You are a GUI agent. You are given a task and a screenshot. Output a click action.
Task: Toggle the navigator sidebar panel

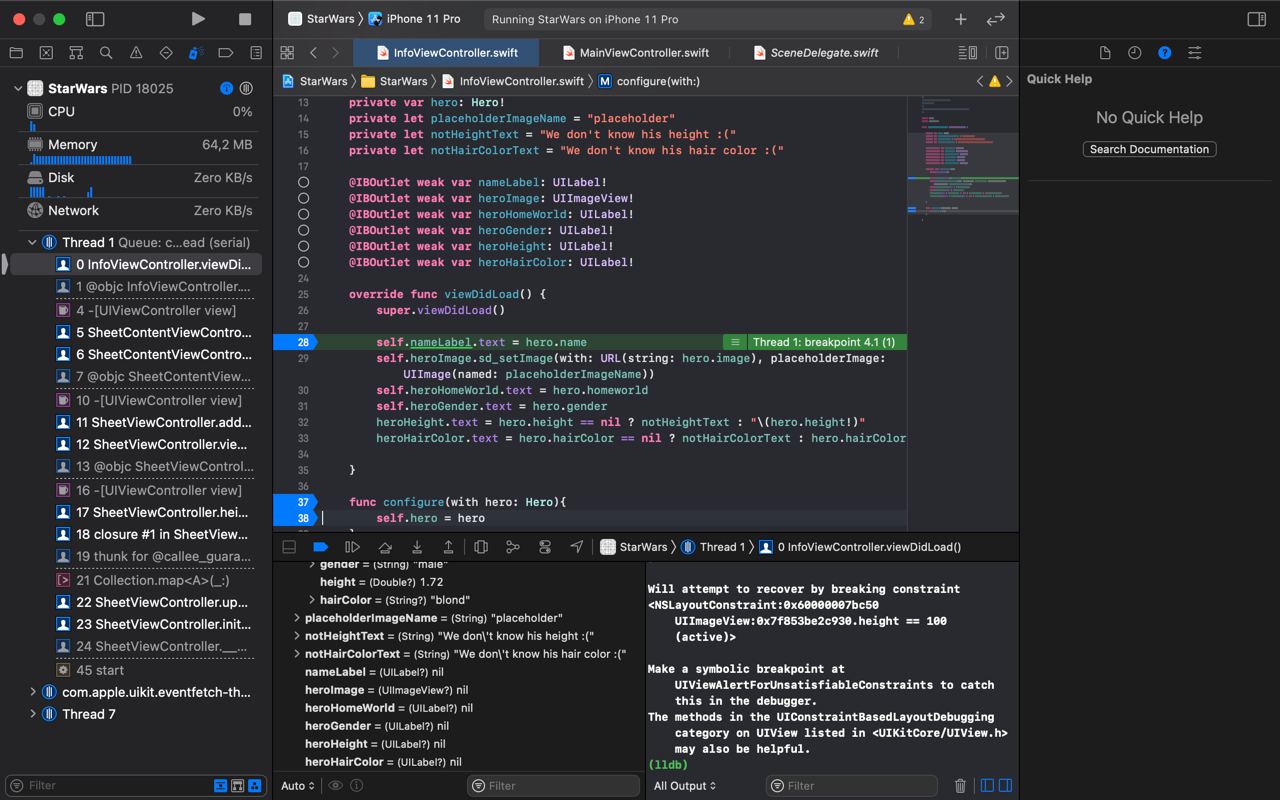point(95,19)
